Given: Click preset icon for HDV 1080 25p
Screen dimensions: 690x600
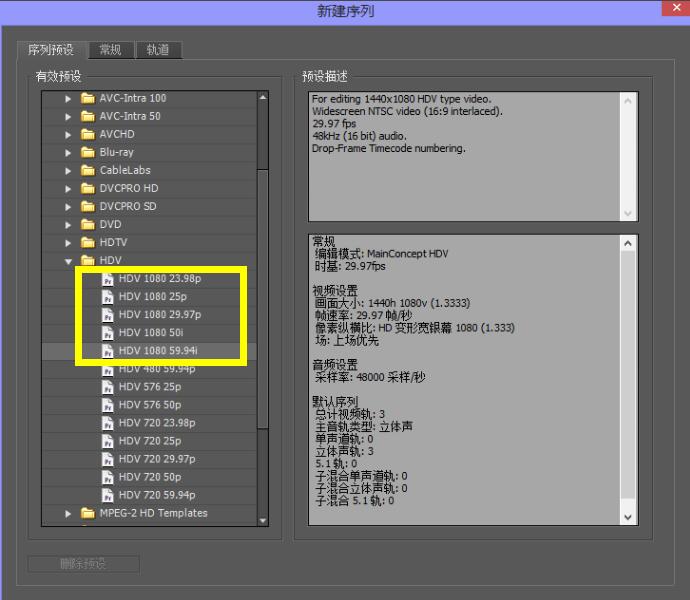Looking at the screenshot, I should click(x=107, y=298).
